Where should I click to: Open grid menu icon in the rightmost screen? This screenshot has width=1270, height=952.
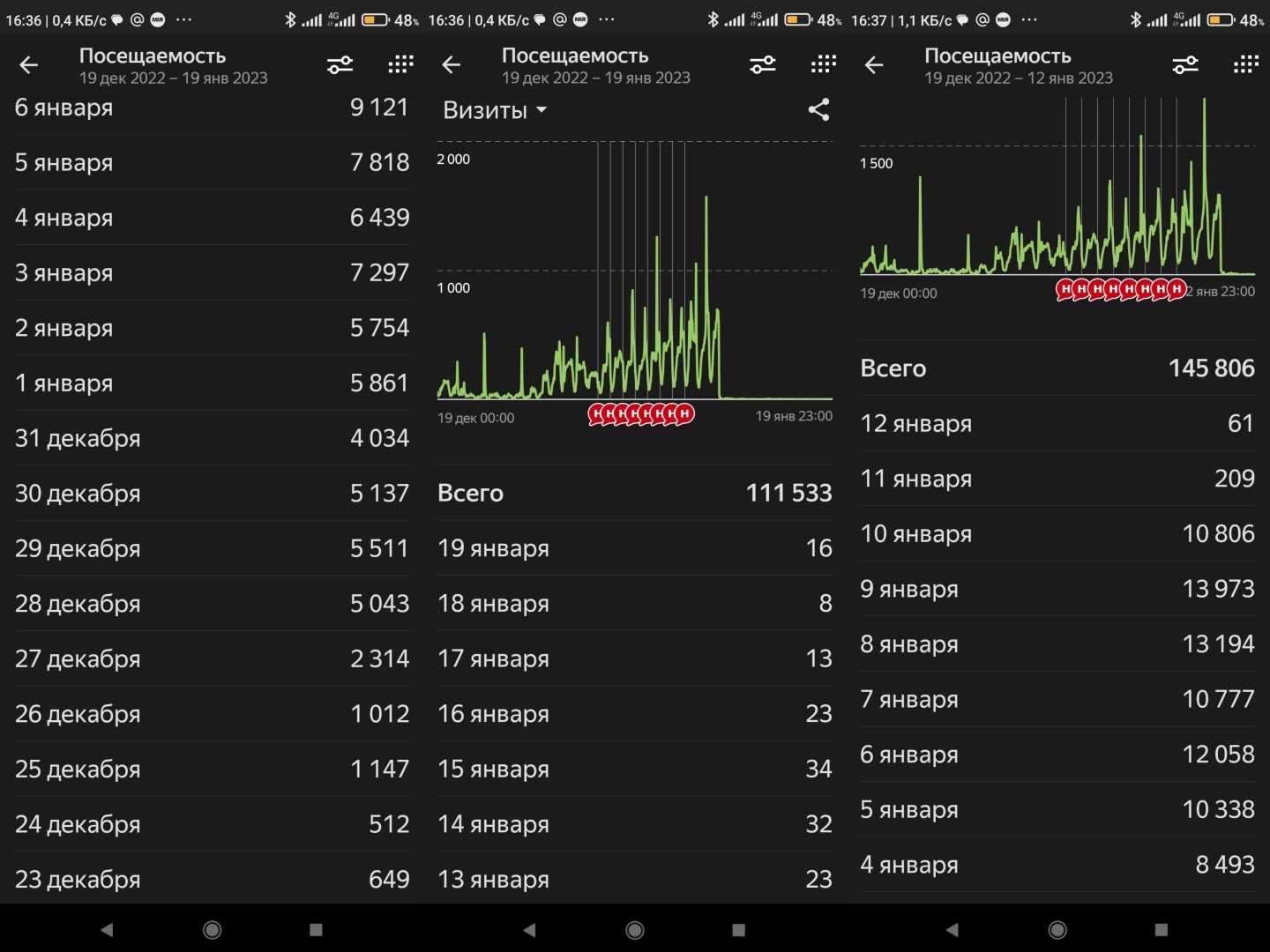point(1245,65)
